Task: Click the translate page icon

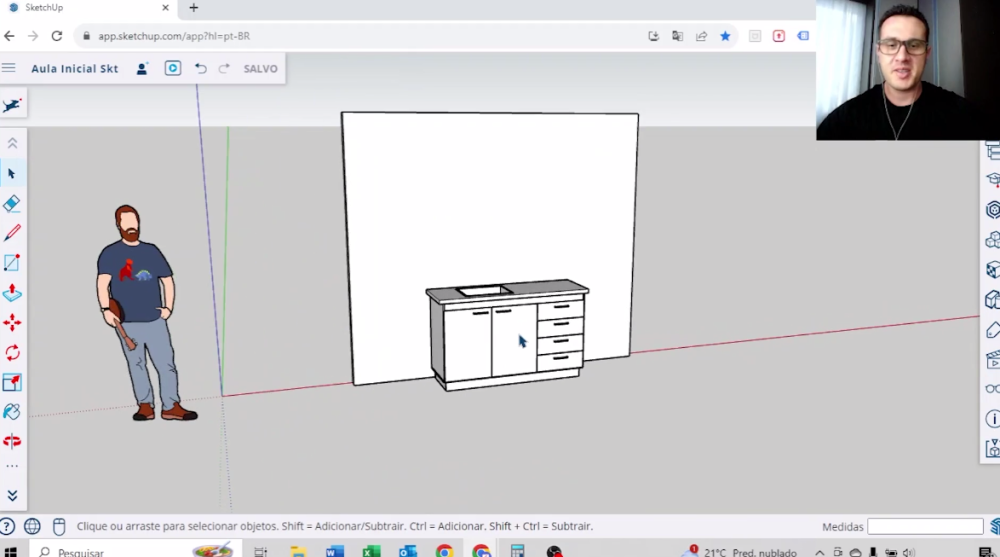Action: pos(677,36)
